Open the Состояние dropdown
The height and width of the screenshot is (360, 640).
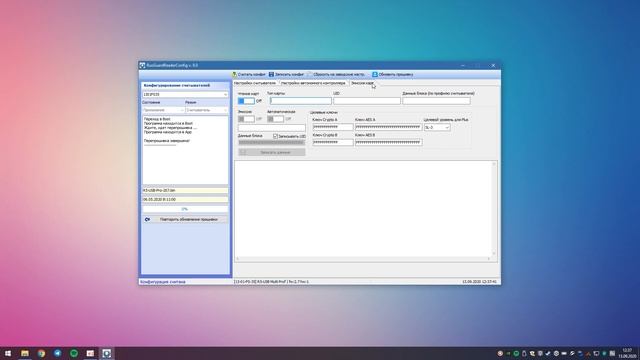coord(163,110)
